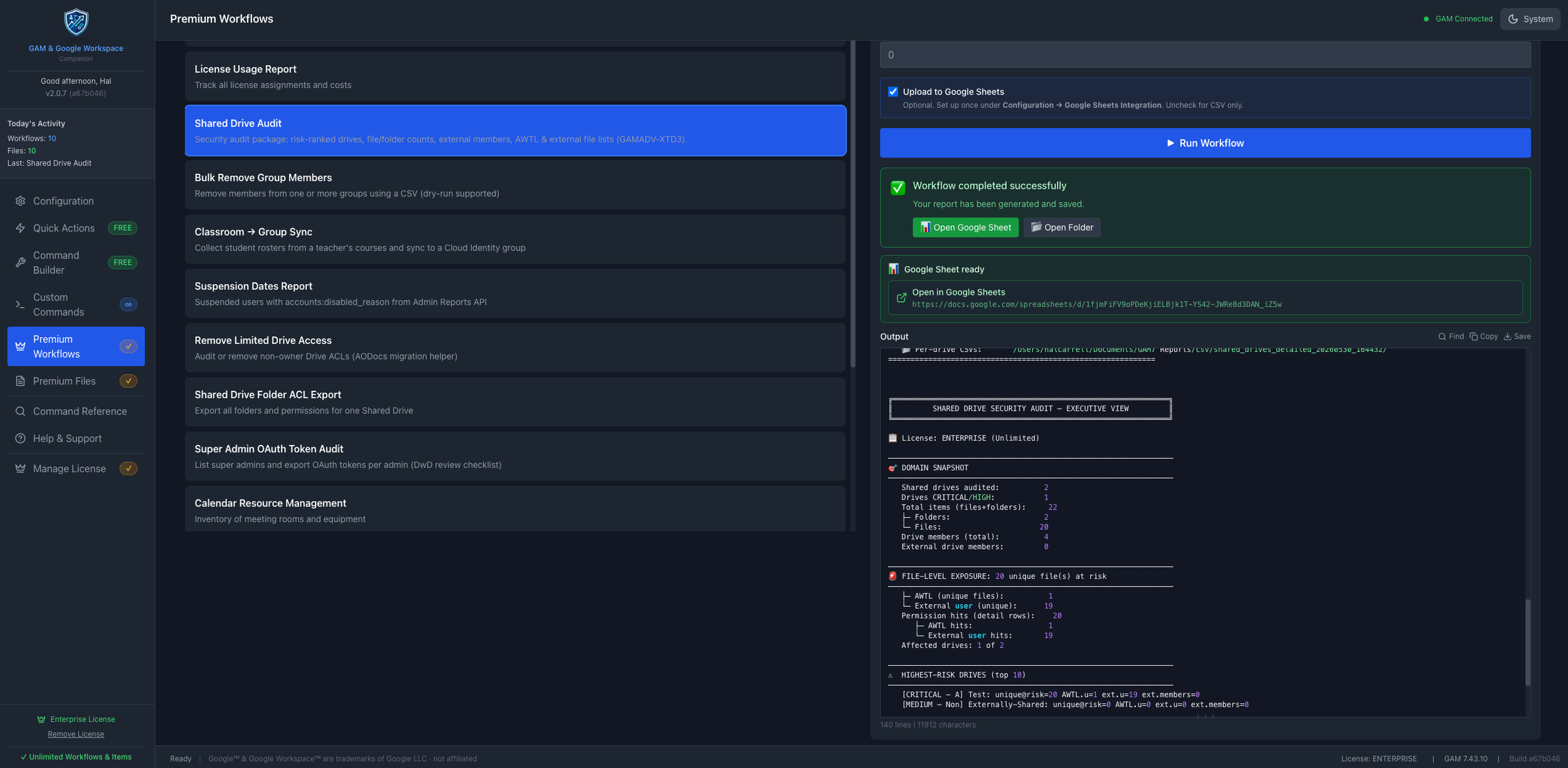Click the Command Reference search icon

pyautogui.click(x=20, y=411)
